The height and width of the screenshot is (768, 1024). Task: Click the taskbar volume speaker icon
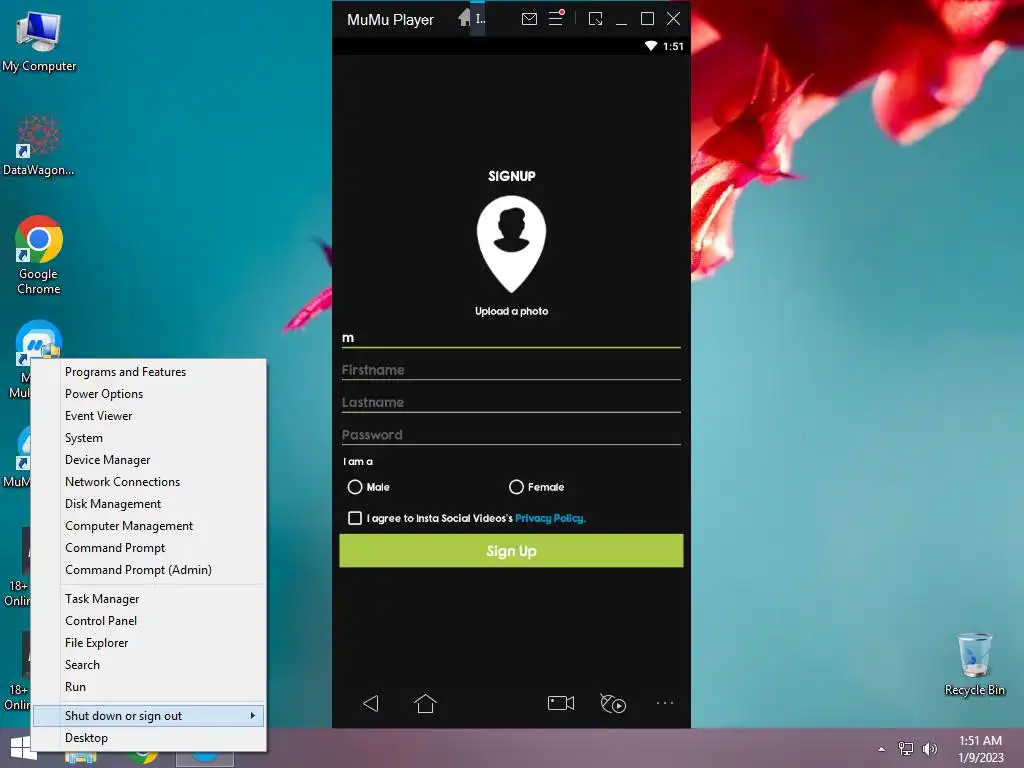(x=929, y=748)
